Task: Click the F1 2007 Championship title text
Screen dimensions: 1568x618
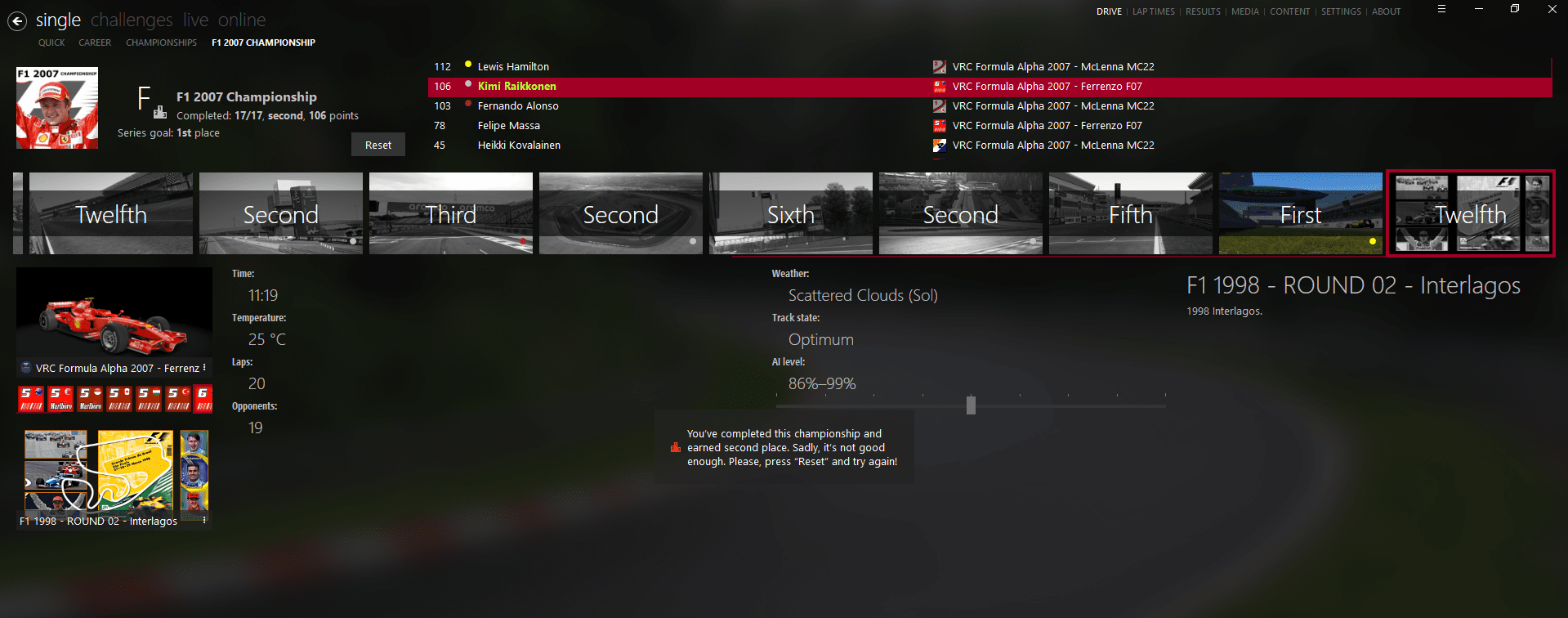Action: click(x=247, y=97)
